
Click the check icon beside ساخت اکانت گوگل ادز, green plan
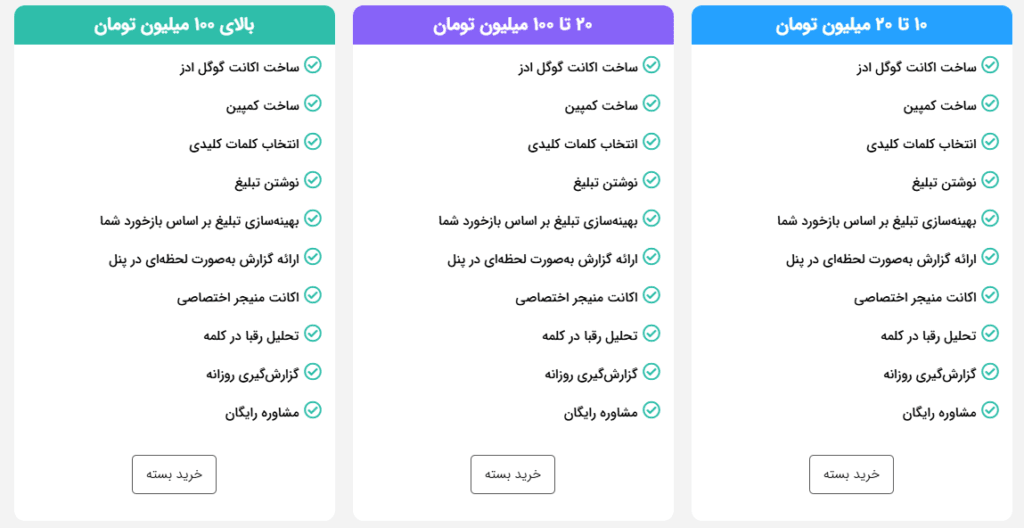tap(313, 65)
